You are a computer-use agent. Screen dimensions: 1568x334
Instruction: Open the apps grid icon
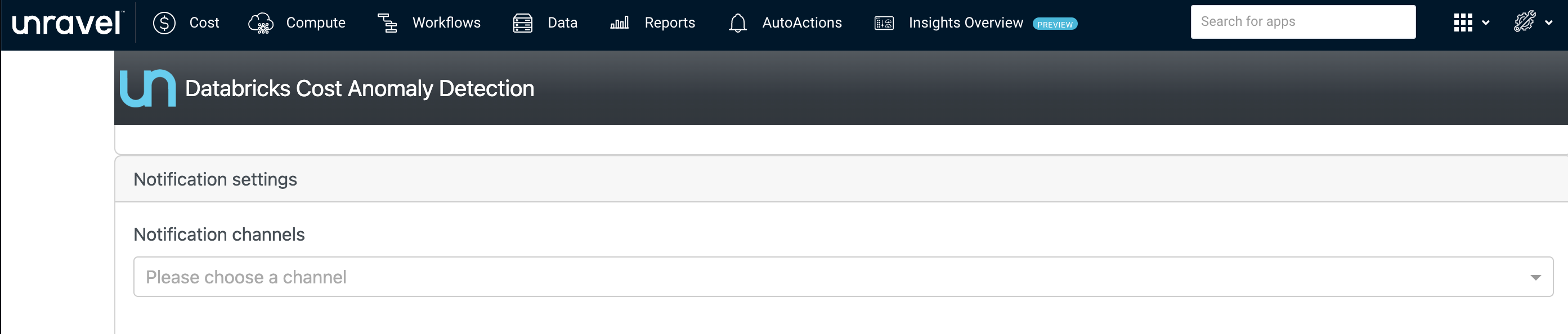click(x=1462, y=22)
